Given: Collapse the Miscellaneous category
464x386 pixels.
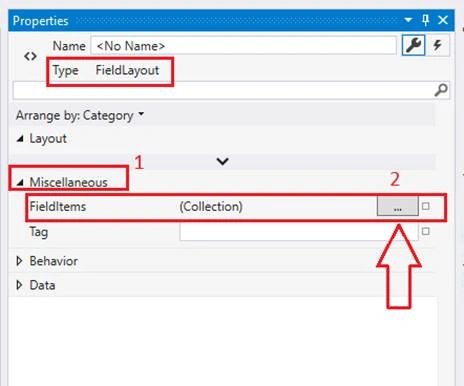Looking at the screenshot, I should pos(20,182).
